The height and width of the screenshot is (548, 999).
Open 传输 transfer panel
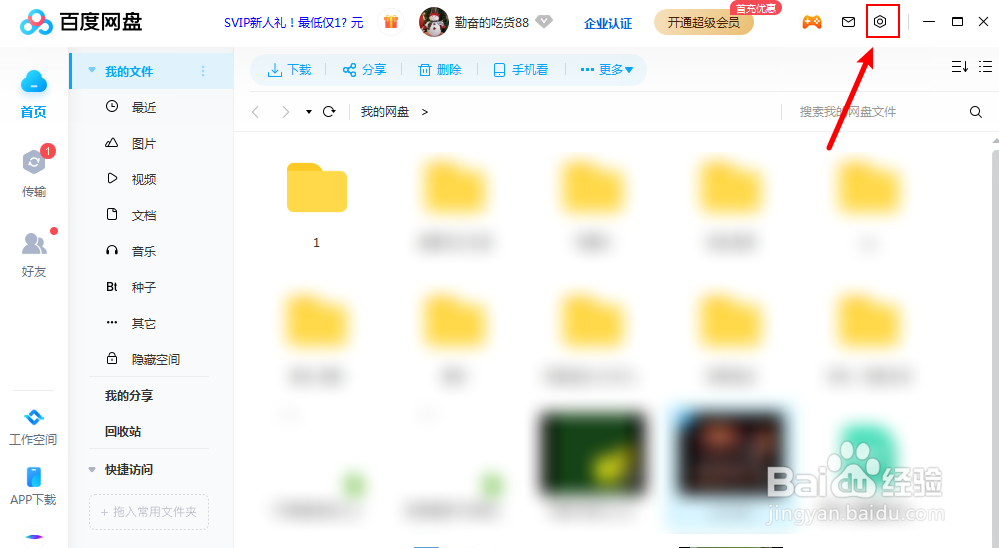[x=34, y=173]
